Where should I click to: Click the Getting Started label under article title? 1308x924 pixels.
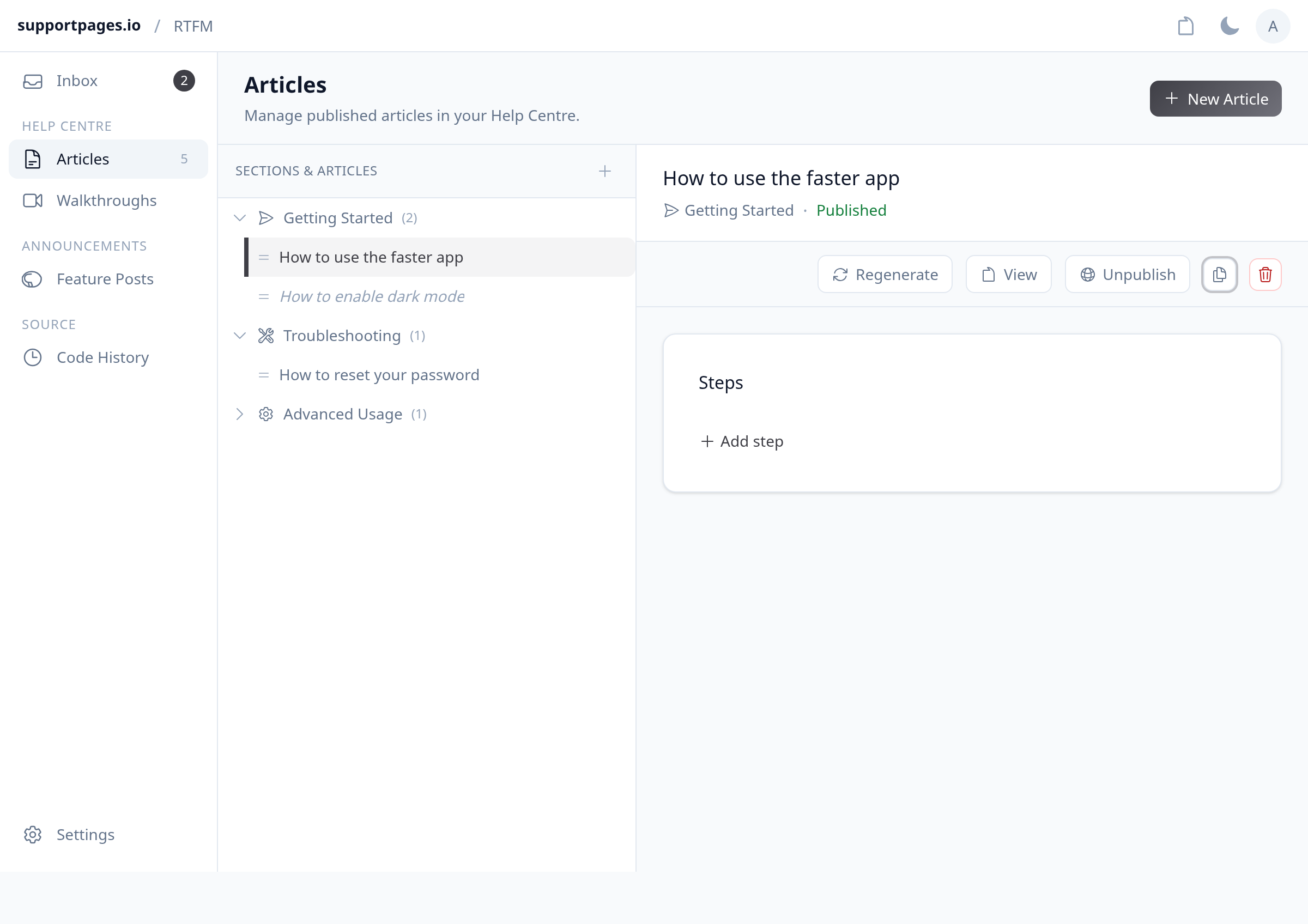pyautogui.click(x=739, y=211)
